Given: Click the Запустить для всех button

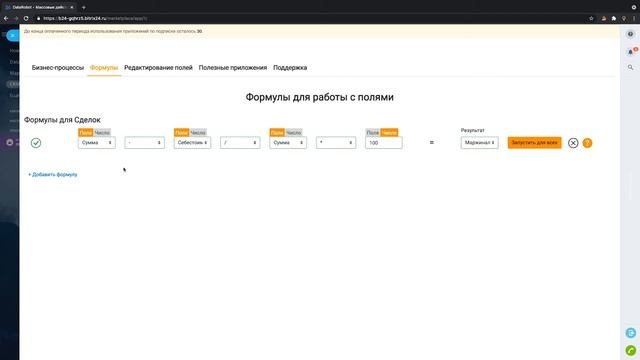Looking at the screenshot, I should coord(534,143).
